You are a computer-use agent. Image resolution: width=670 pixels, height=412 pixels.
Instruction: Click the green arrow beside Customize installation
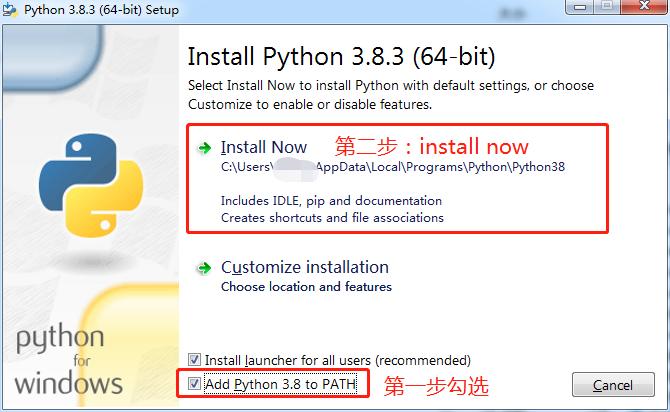tap(205, 268)
